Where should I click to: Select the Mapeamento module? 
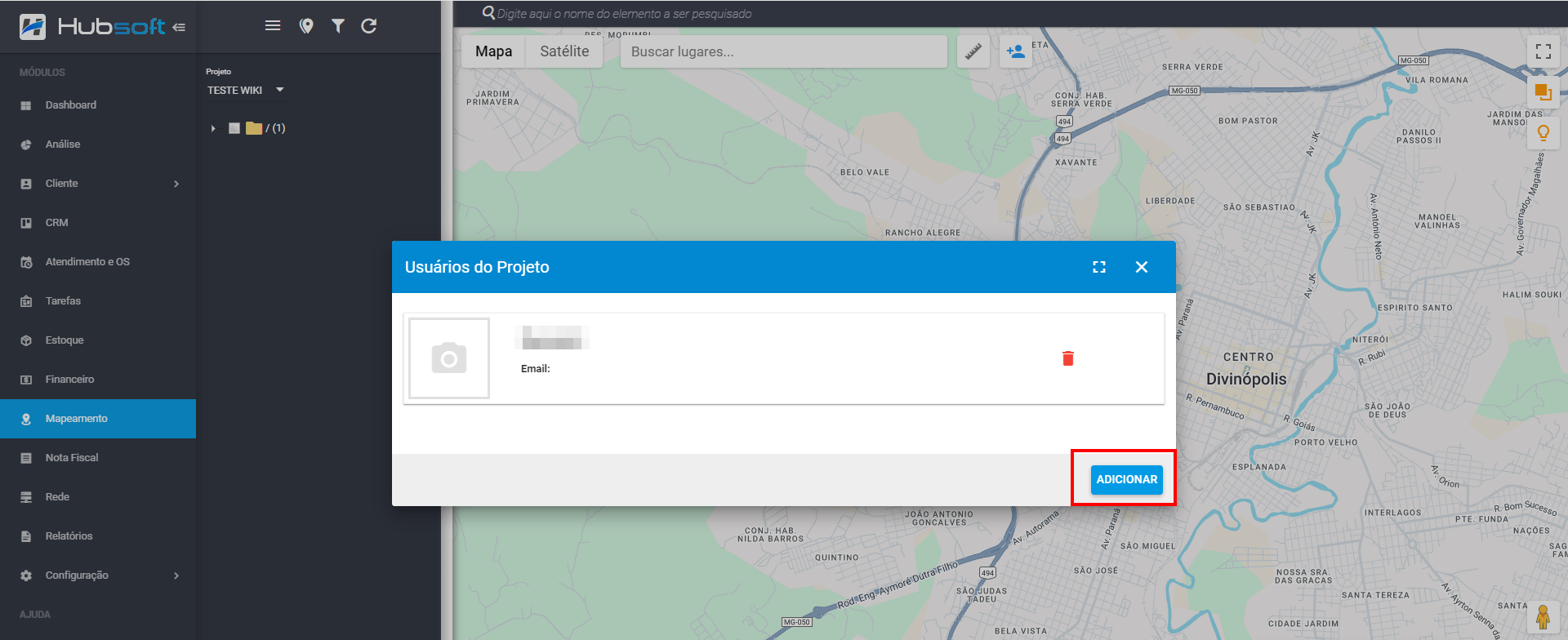tap(98, 419)
